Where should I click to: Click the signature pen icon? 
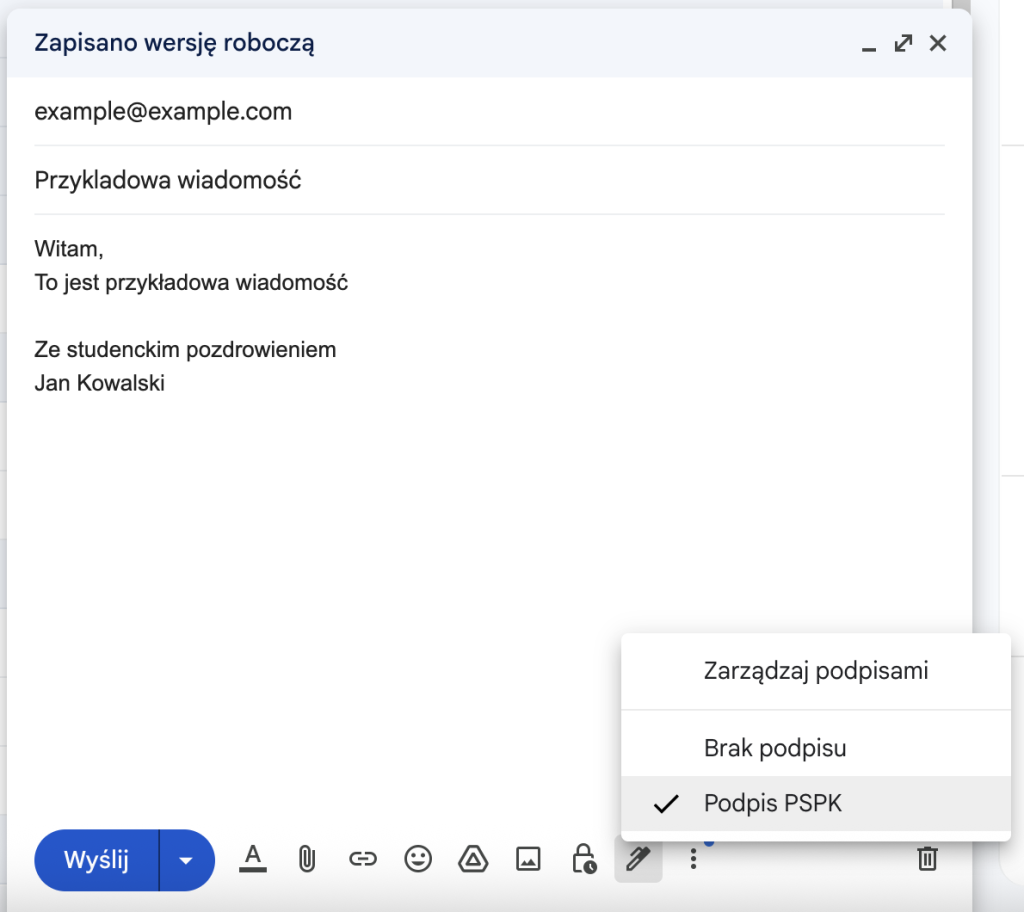639,859
